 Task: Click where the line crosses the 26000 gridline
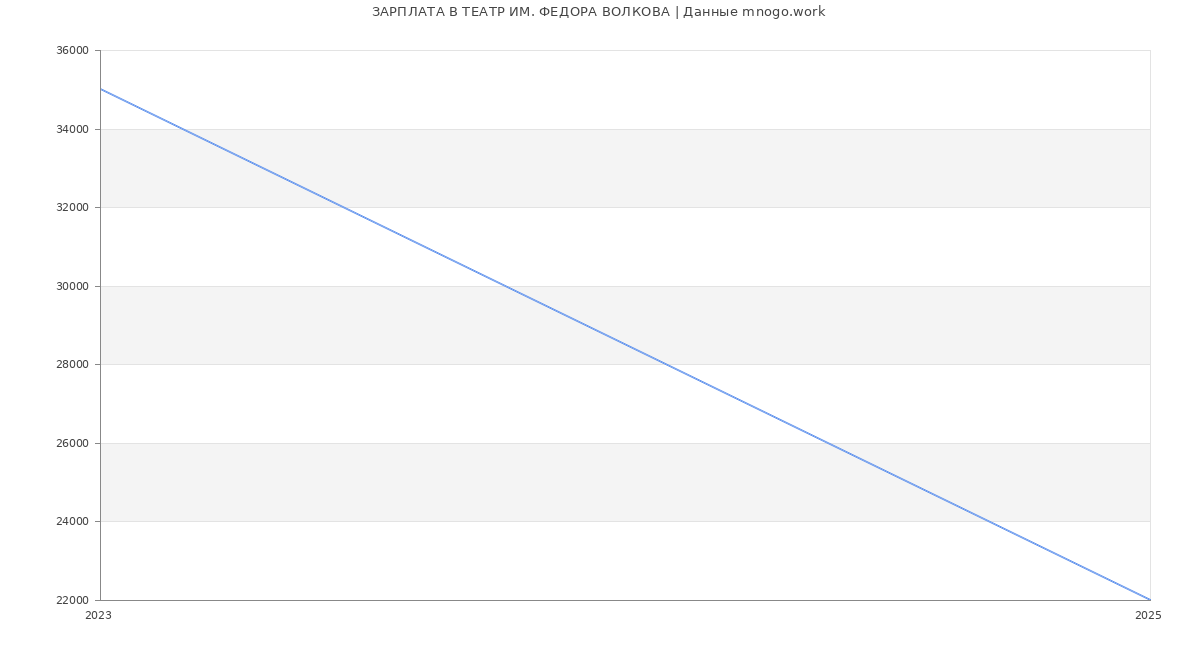click(x=827, y=443)
